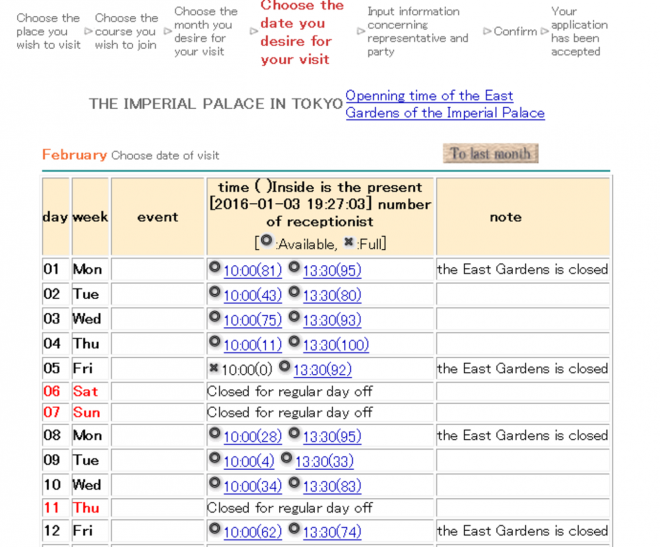Click the To last month button

[490, 153]
